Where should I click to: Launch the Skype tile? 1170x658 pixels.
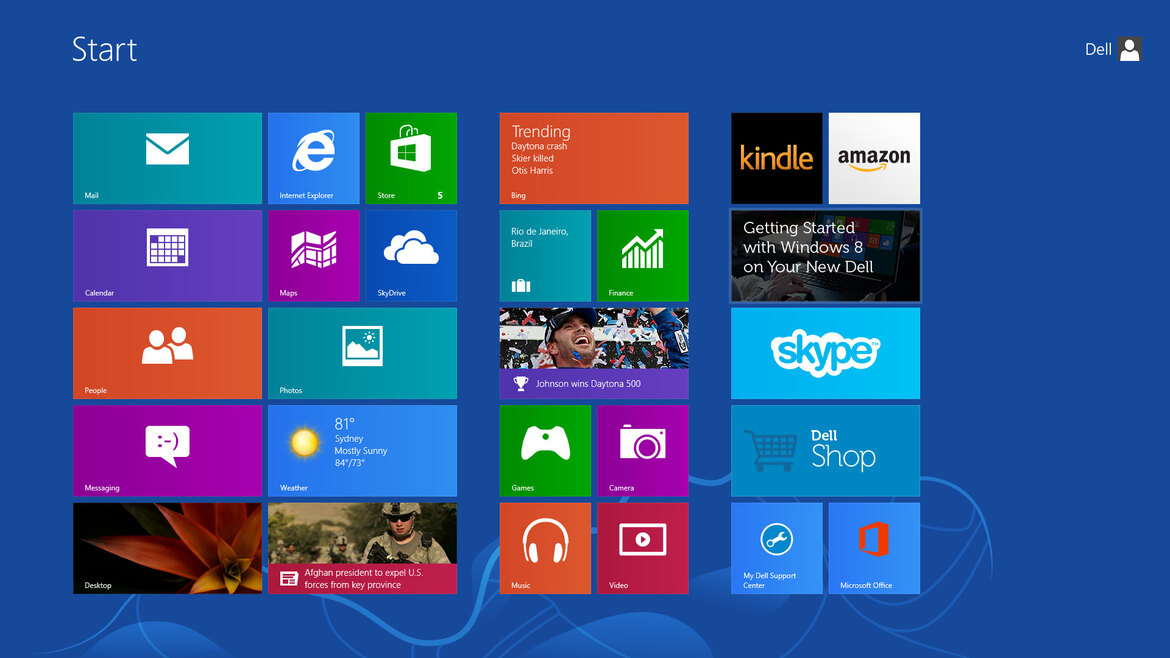825,353
